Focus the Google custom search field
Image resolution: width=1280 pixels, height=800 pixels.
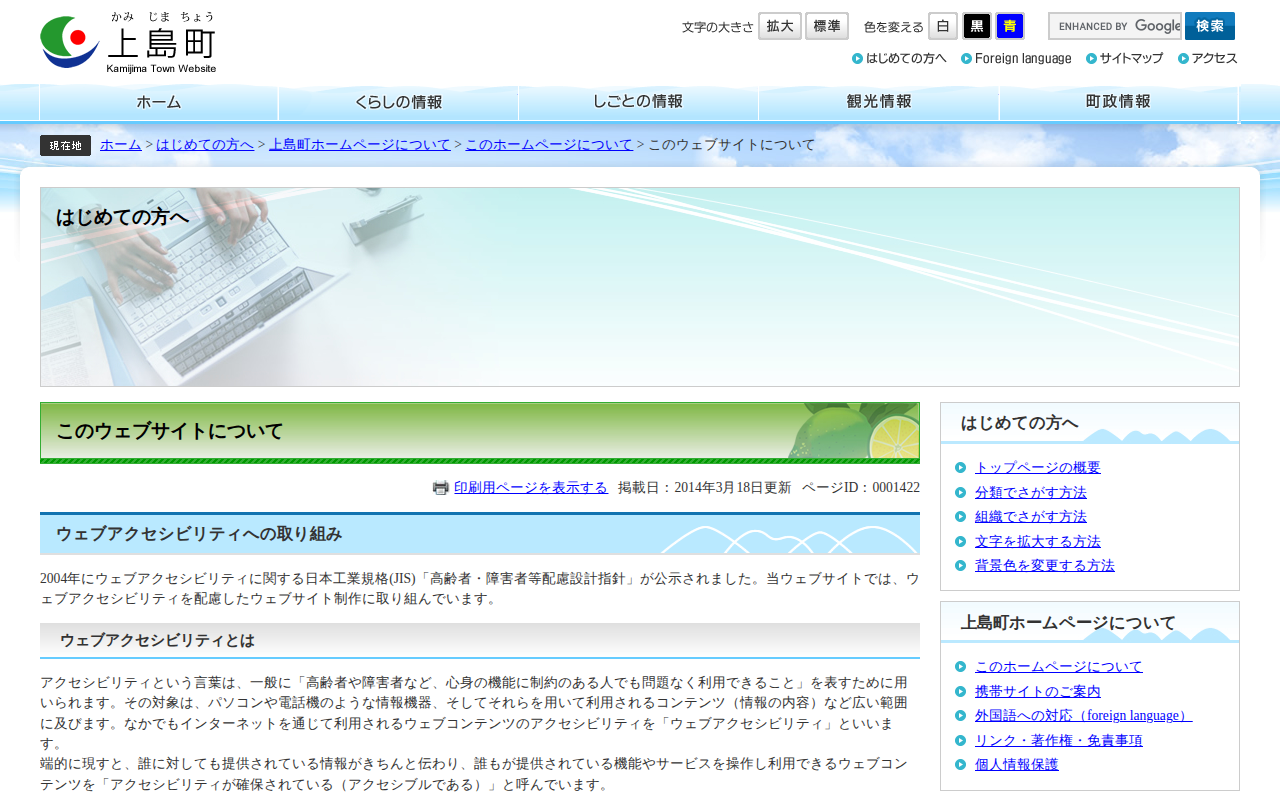point(1115,26)
